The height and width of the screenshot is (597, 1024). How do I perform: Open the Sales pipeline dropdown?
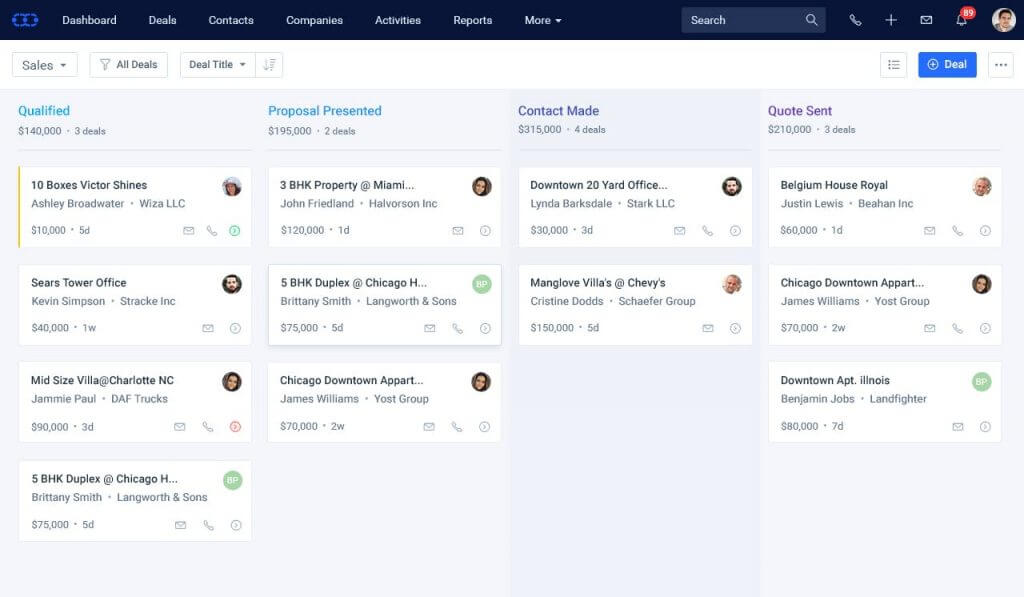point(45,65)
